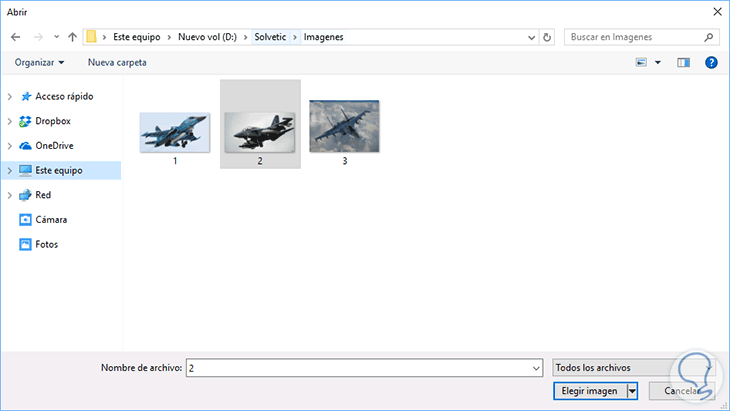This screenshot has width=730, height=411.
Task: Expand chevron after Solvetic breadcrumb
Action: (x=295, y=37)
